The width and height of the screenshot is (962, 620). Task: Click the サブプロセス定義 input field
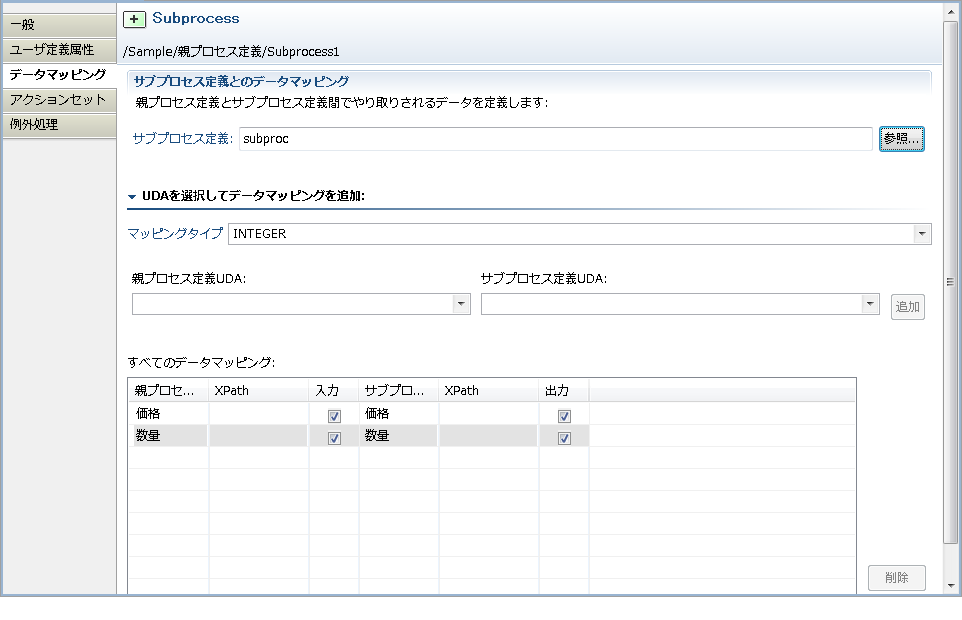coord(555,139)
